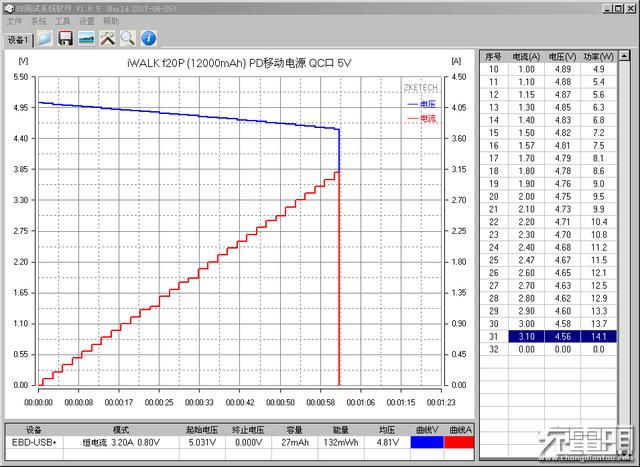Minimize the window

(608, 8)
